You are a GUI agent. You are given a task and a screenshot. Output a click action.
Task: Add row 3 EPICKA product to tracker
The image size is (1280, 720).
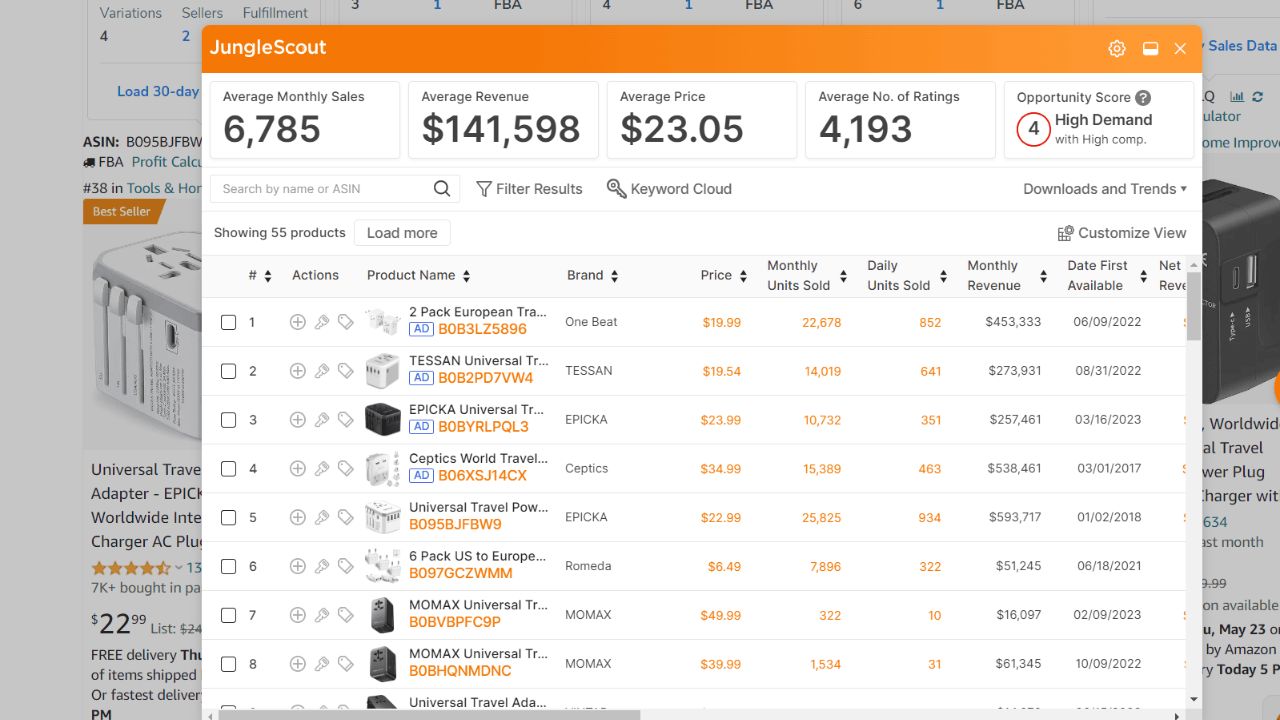(x=297, y=420)
